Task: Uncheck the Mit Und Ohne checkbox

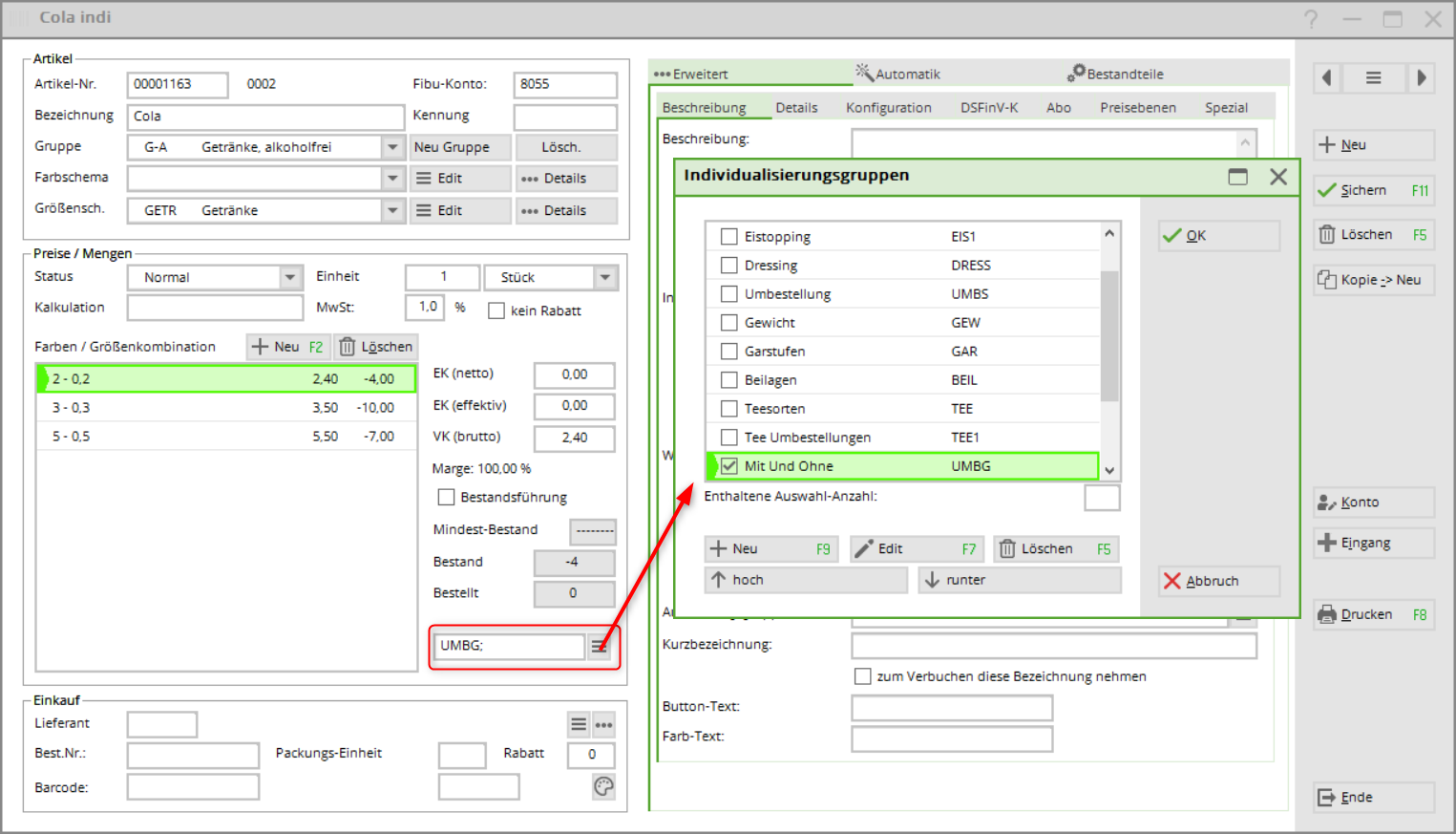Action: [729, 466]
